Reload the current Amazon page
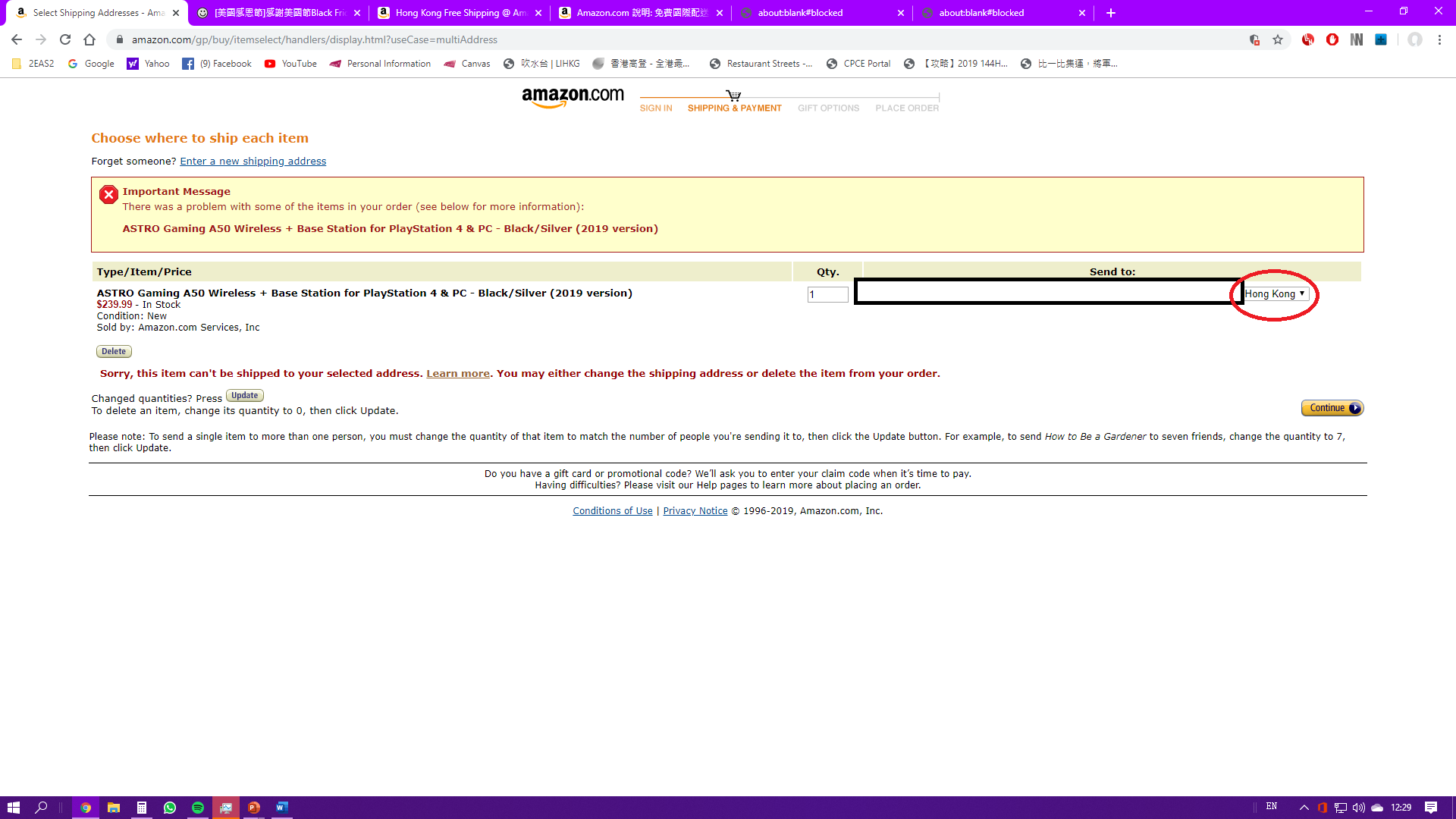The image size is (1456, 819). click(65, 39)
